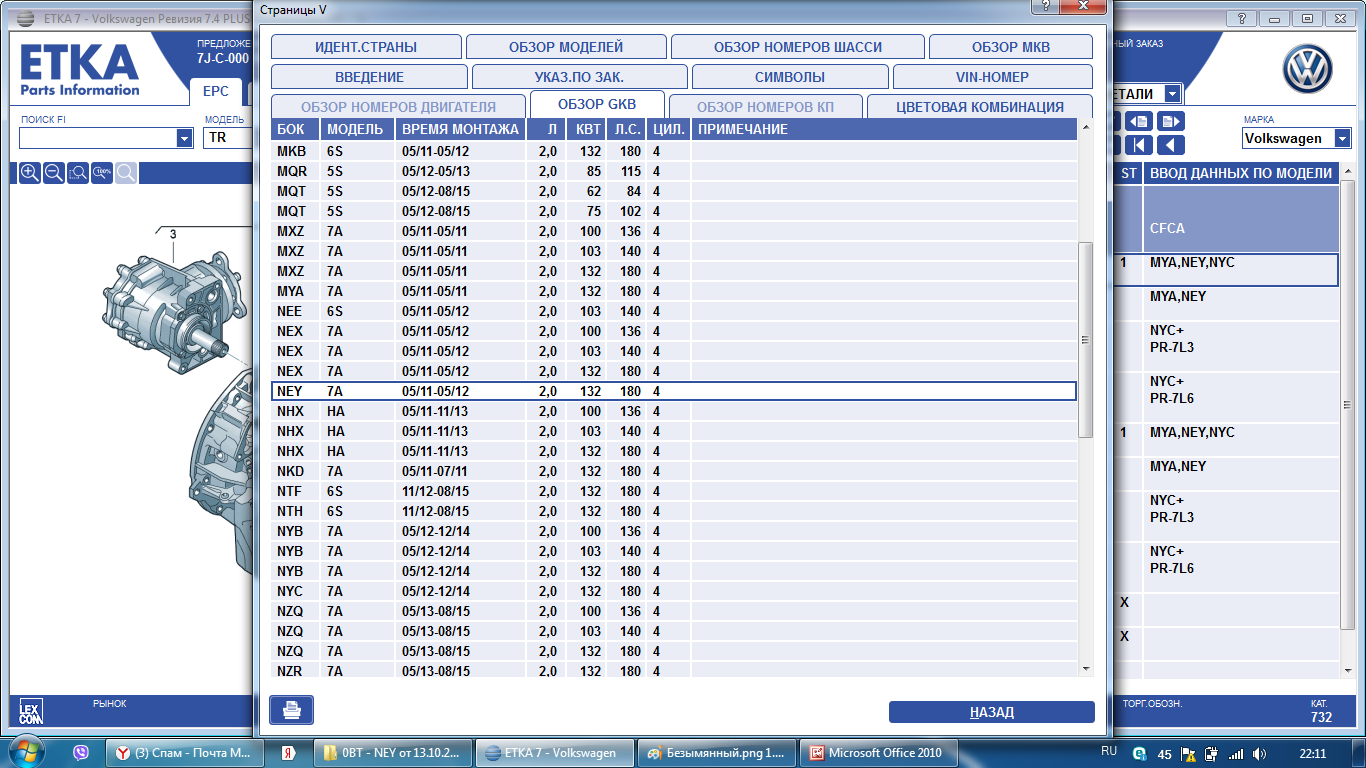Activate the zoom-to-area magnifier tool

tap(78, 173)
